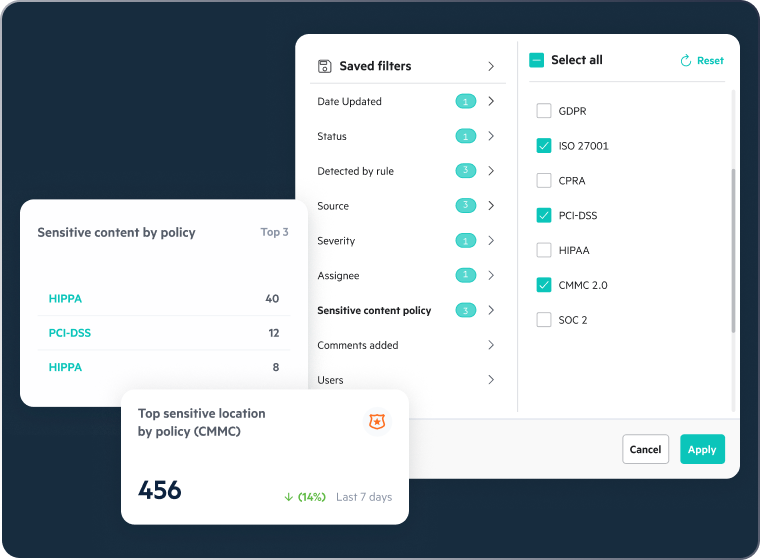This screenshot has height=560, width=760.
Task: Click the green down arrow trend icon
Action: tap(289, 497)
